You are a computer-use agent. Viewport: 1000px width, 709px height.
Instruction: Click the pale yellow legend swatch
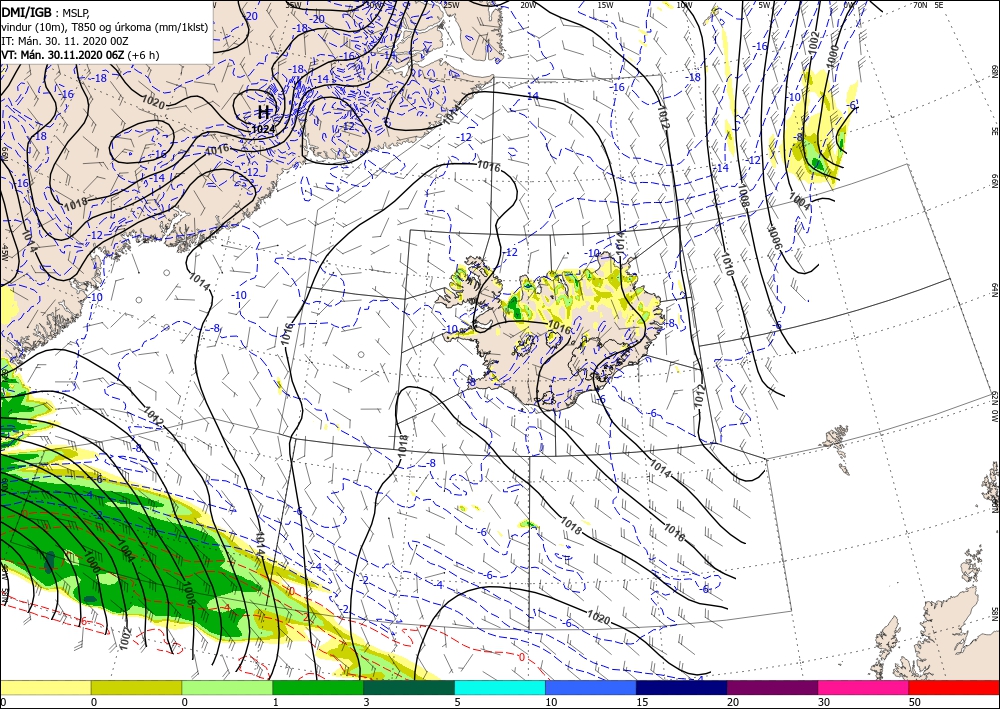(x=45, y=687)
